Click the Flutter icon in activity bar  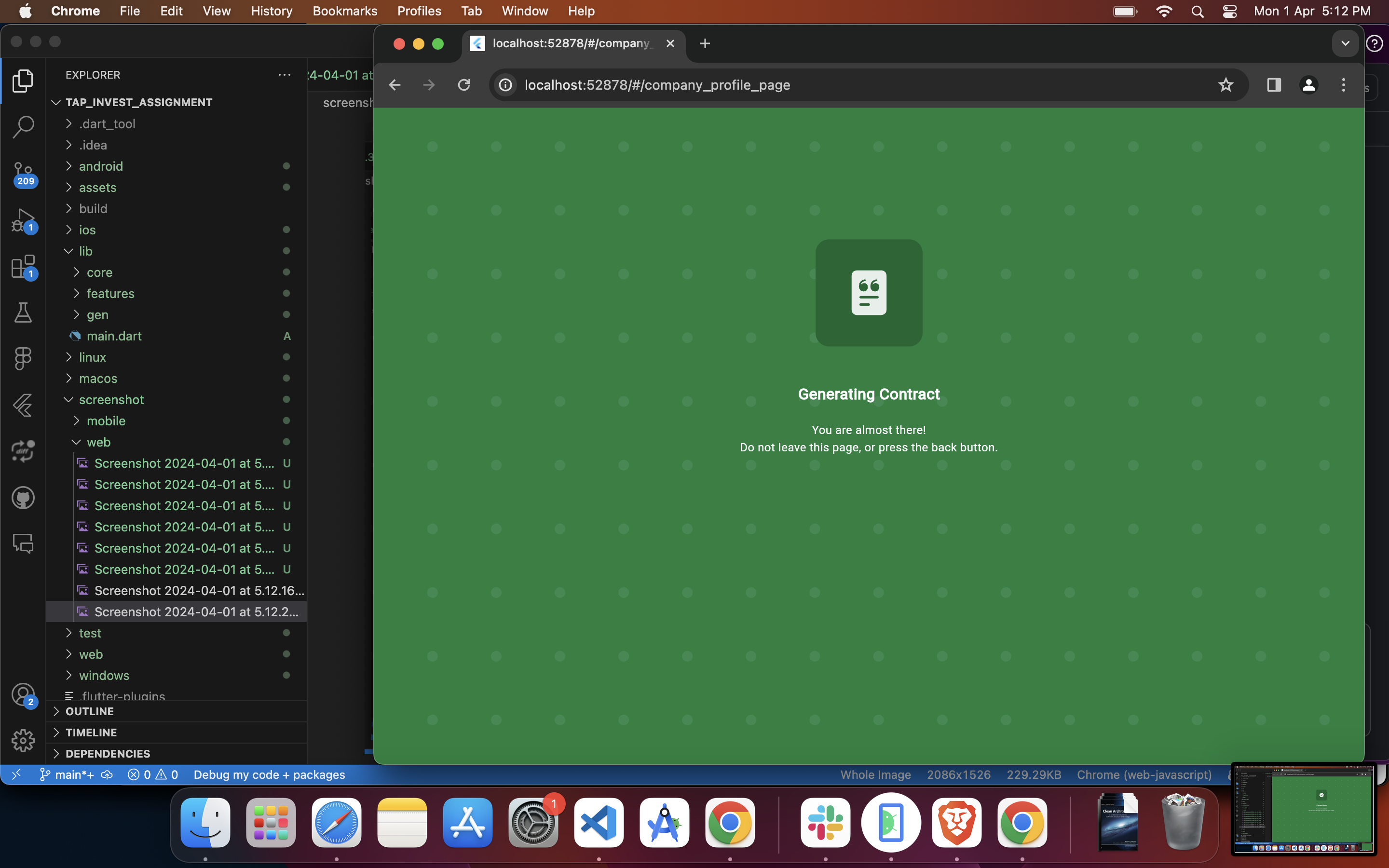(x=23, y=405)
